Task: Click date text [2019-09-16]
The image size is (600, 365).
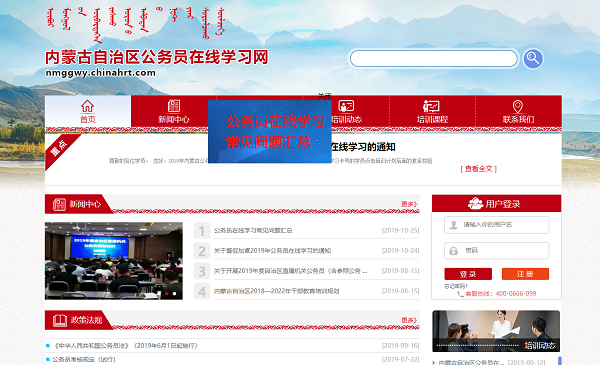Action: (x=400, y=345)
